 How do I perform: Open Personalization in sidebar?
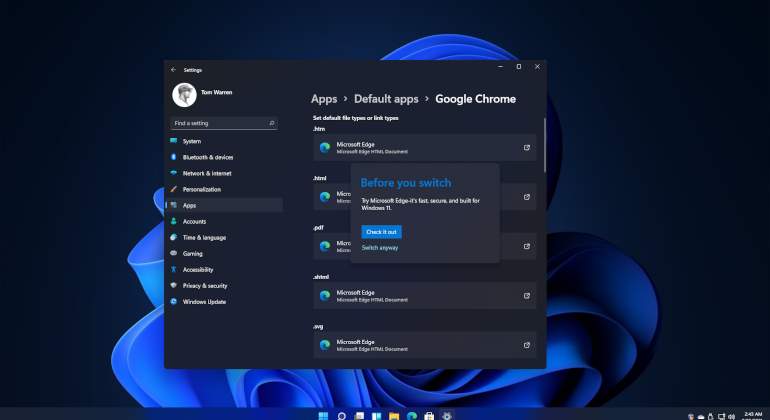click(225, 190)
